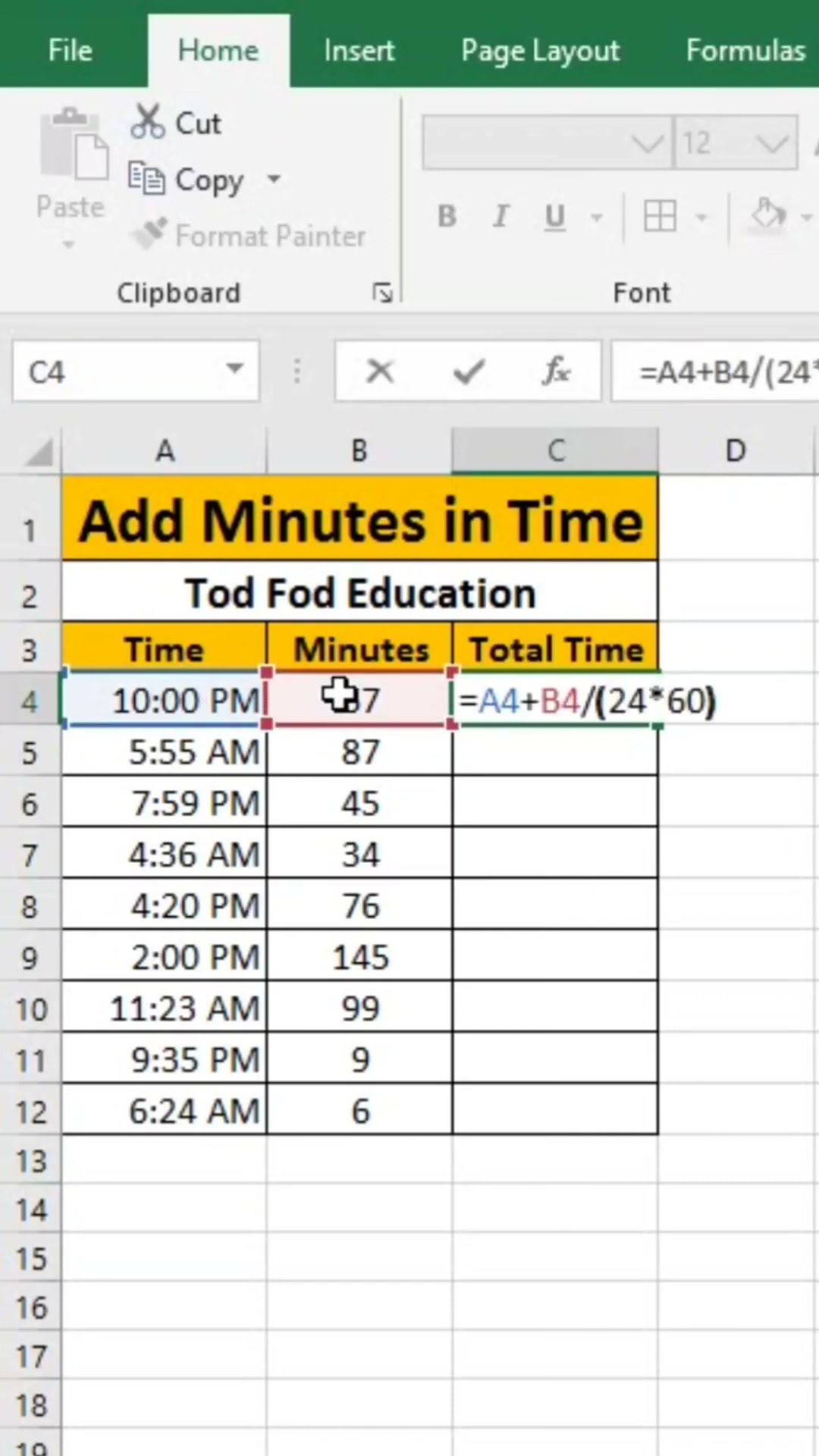Click the Cut scissors icon
The image size is (819, 1456).
(147, 121)
